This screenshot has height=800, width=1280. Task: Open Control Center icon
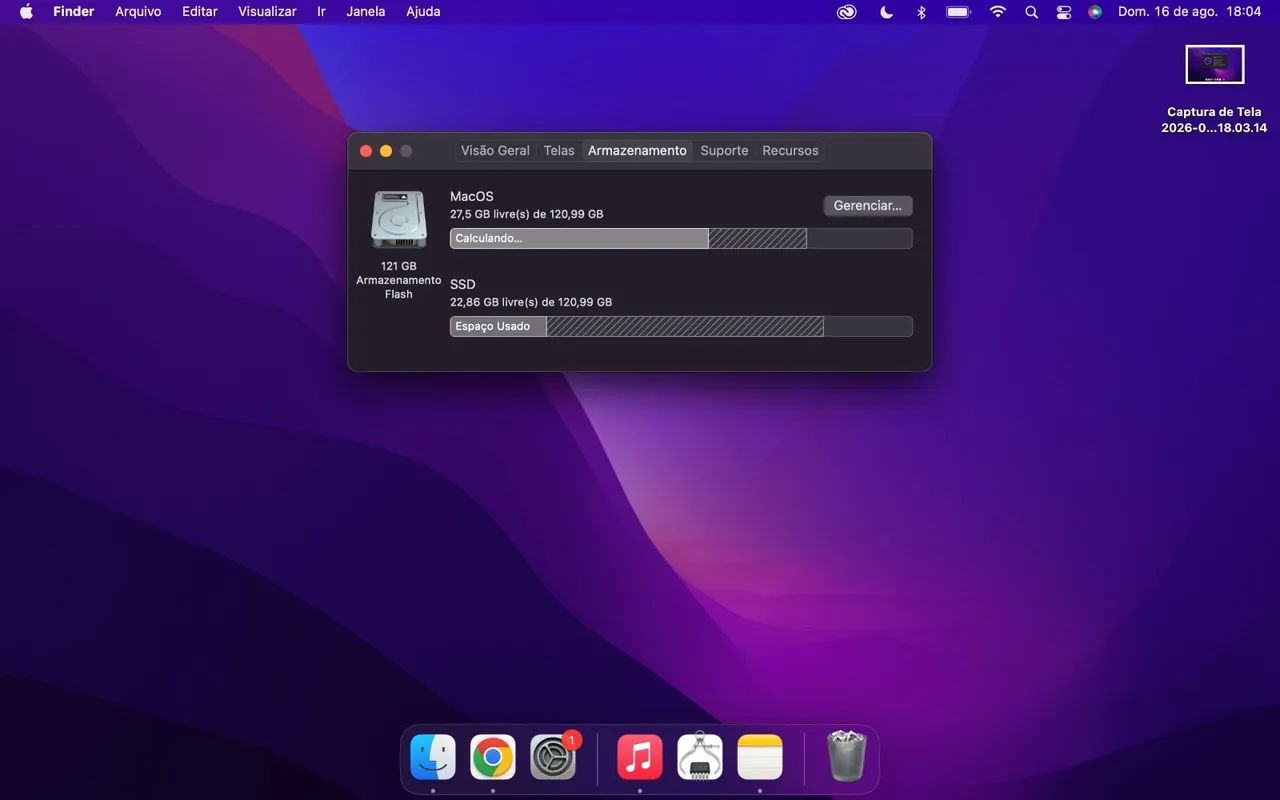[1064, 12]
